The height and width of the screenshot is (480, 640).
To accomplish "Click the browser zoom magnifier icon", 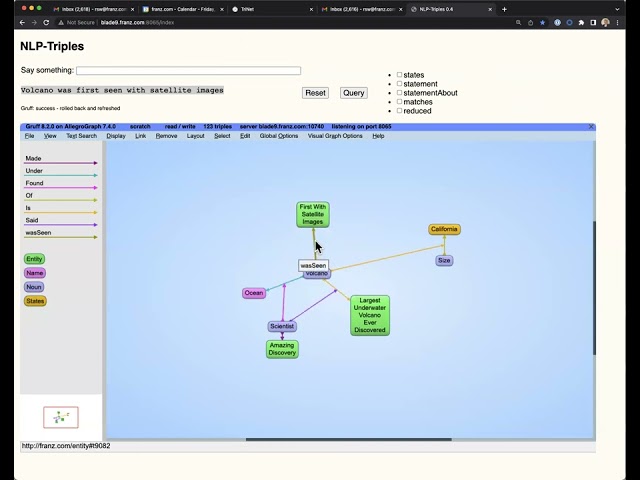I will tap(518, 23).
